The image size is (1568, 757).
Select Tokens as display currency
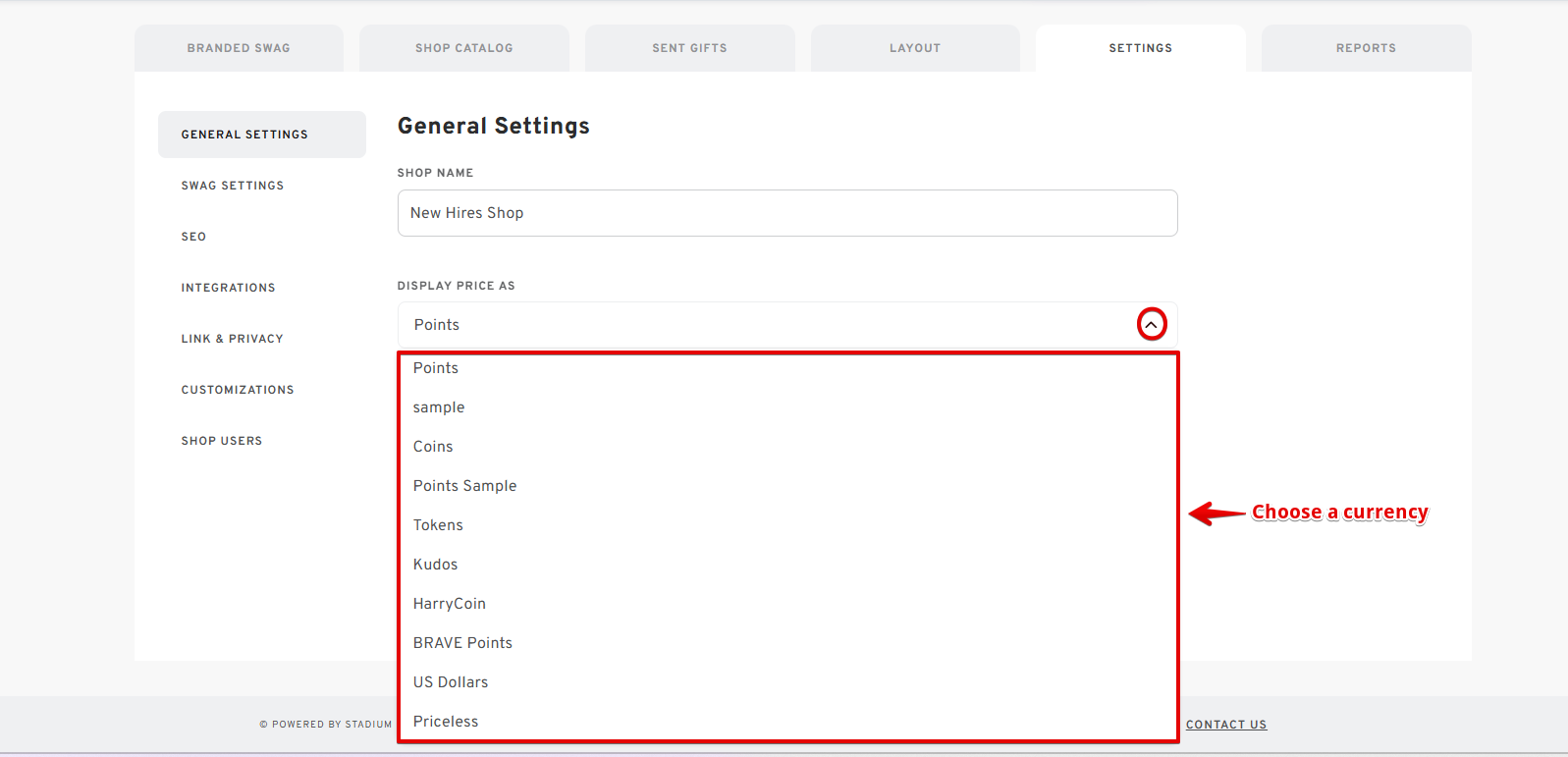(438, 525)
